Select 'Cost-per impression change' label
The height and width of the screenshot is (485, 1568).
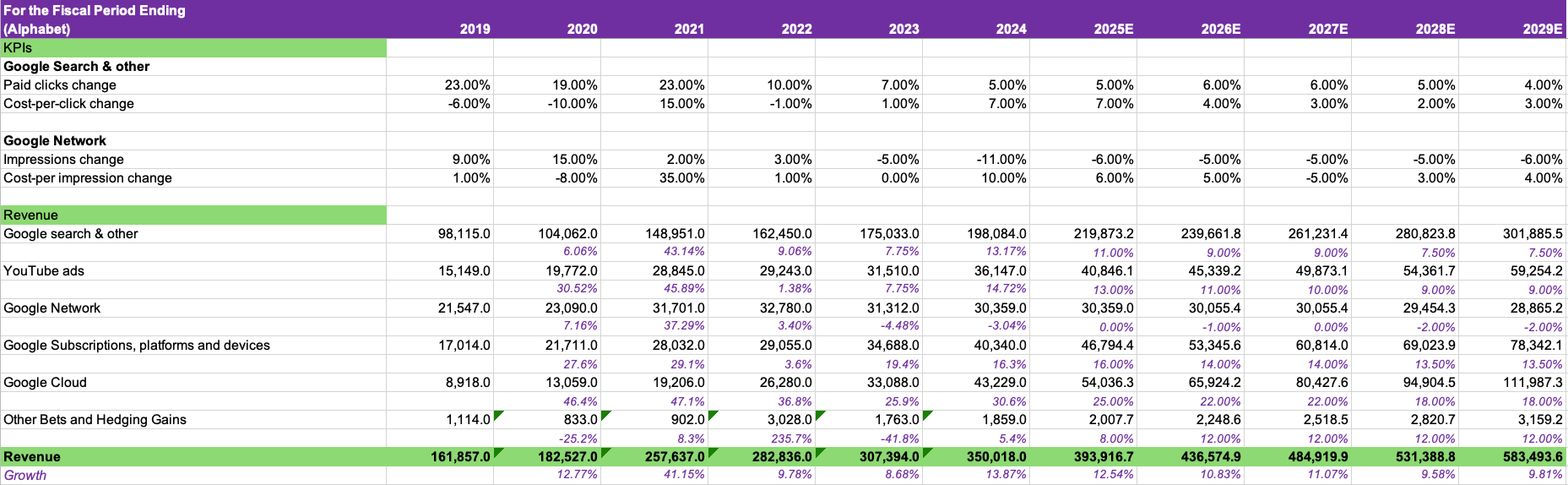(x=88, y=178)
